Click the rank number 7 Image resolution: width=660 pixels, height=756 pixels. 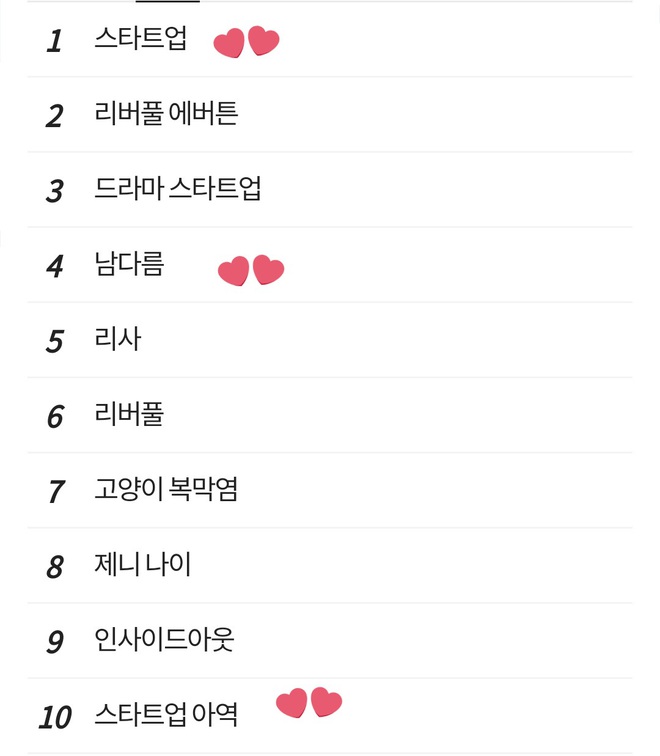pyautogui.click(x=55, y=492)
